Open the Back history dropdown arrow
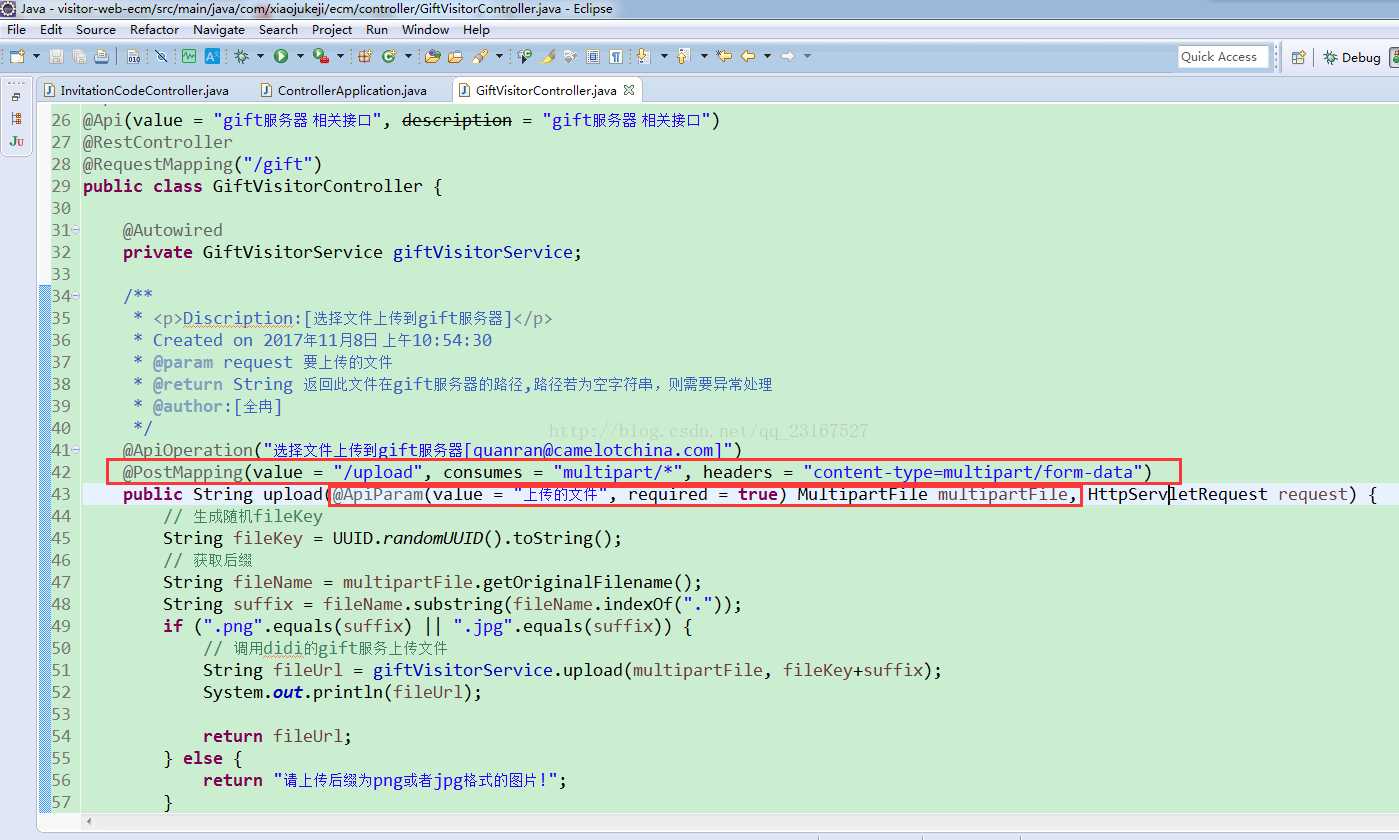The height and width of the screenshot is (840, 1399). coord(767,56)
